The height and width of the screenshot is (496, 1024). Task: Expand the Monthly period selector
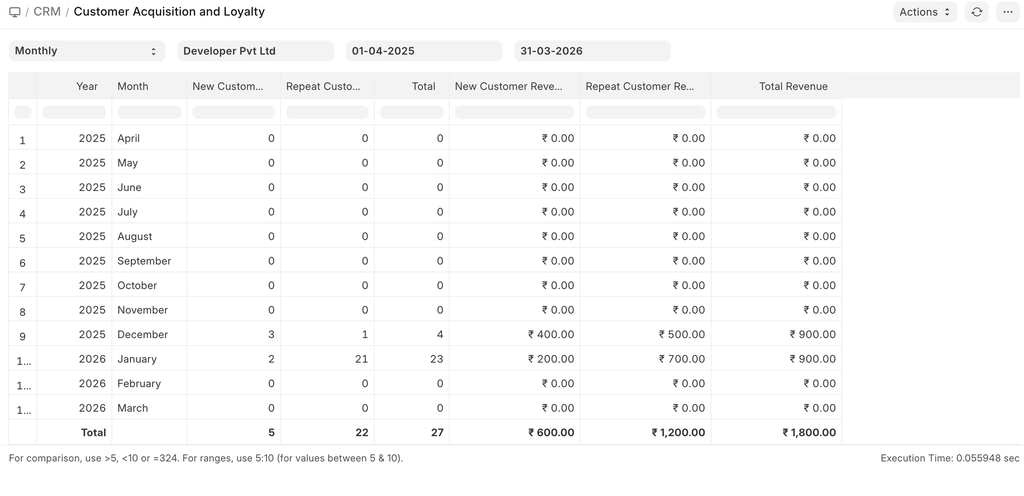click(87, 51)
